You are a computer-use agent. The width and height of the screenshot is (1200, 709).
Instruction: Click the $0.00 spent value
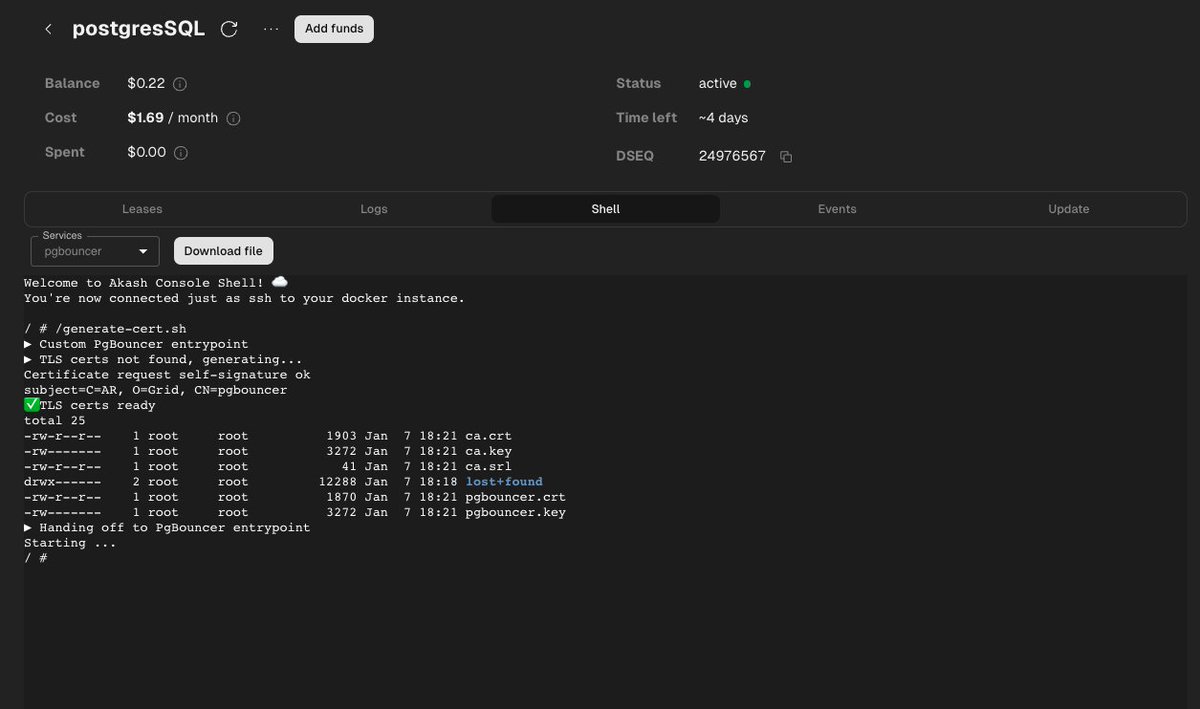[x=147, y=152]
